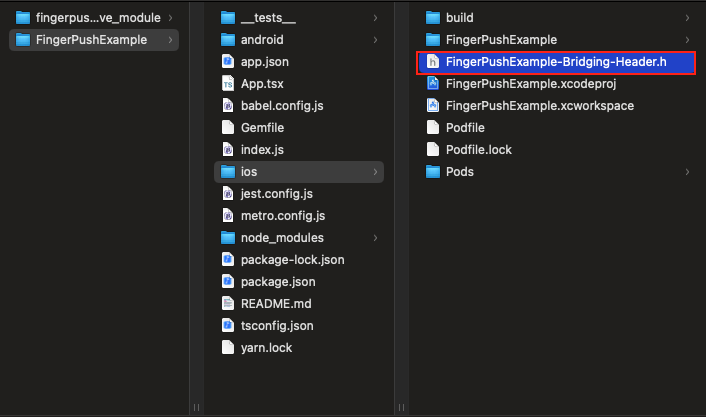Expand the android folder chevron
Viewport: 706px width, 417px height.
(375, 40)
